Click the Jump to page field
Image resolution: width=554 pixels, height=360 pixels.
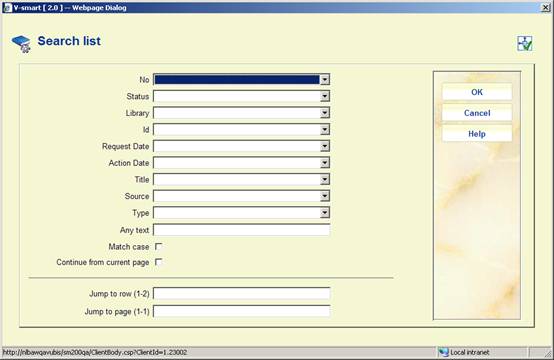[242, 311]
